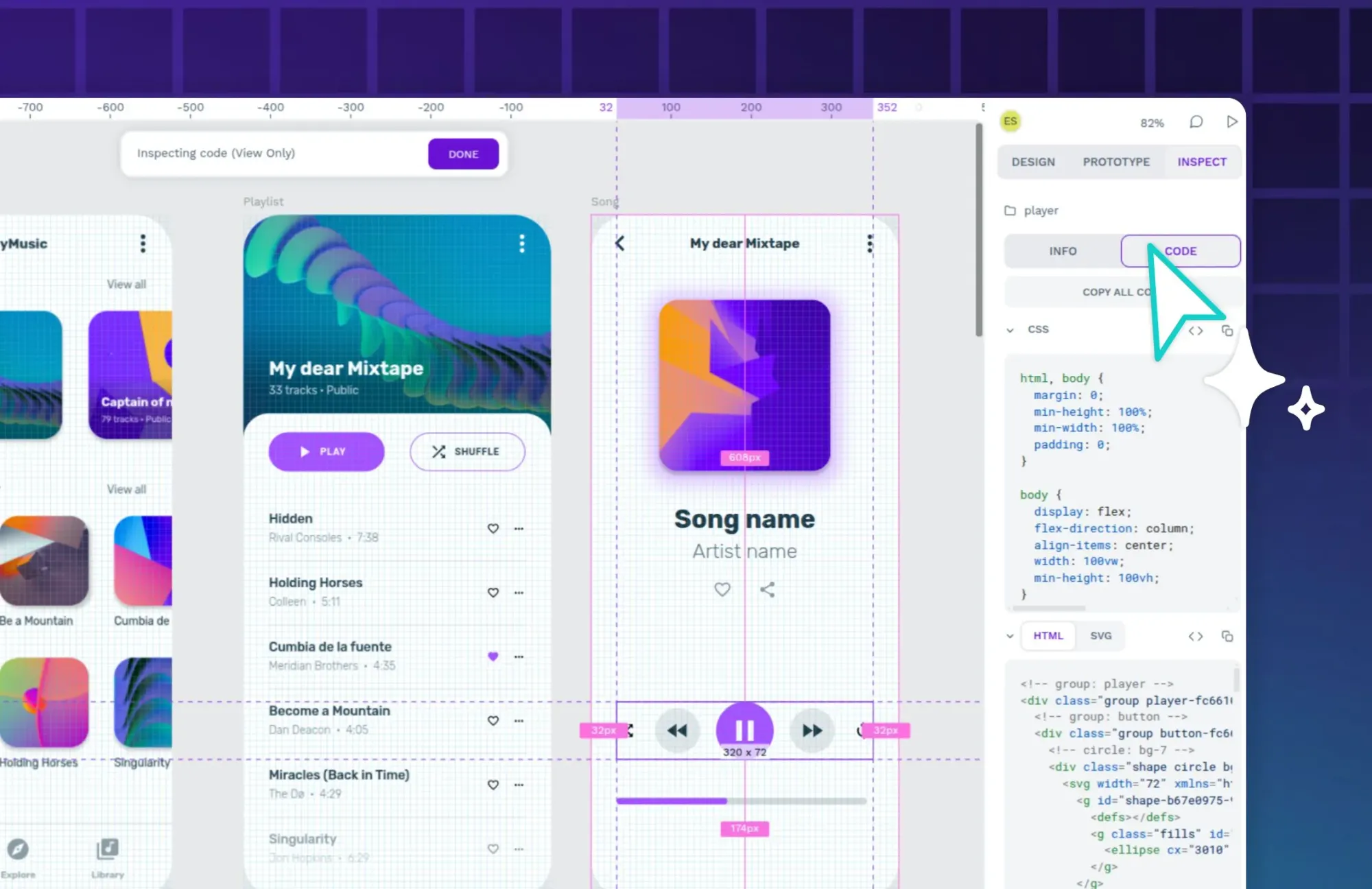This screenshot has width=1372, height=889.
Task: Collapse the HTML section chevron
Action: 1010,636
